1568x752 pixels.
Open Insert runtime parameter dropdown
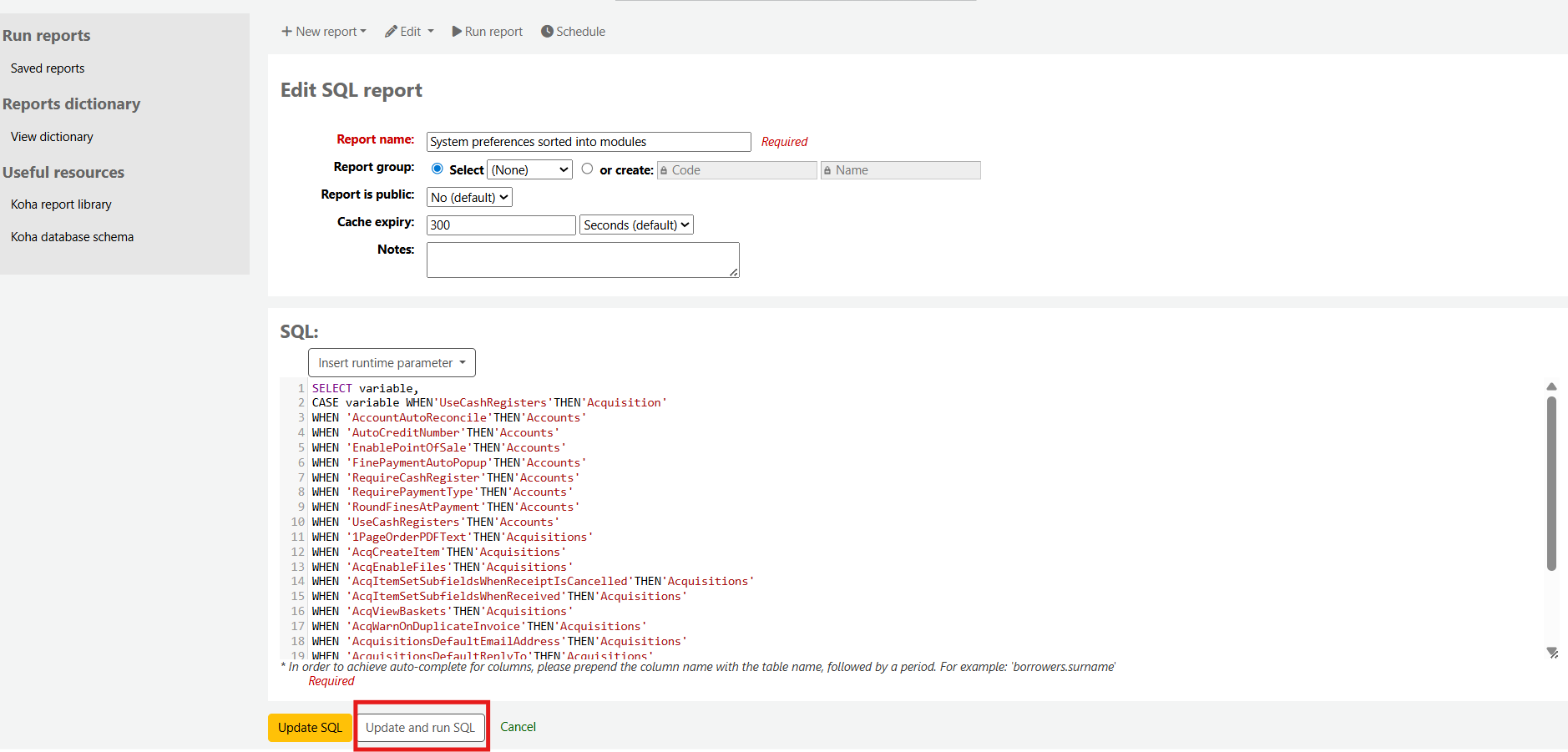click(392, 363)
